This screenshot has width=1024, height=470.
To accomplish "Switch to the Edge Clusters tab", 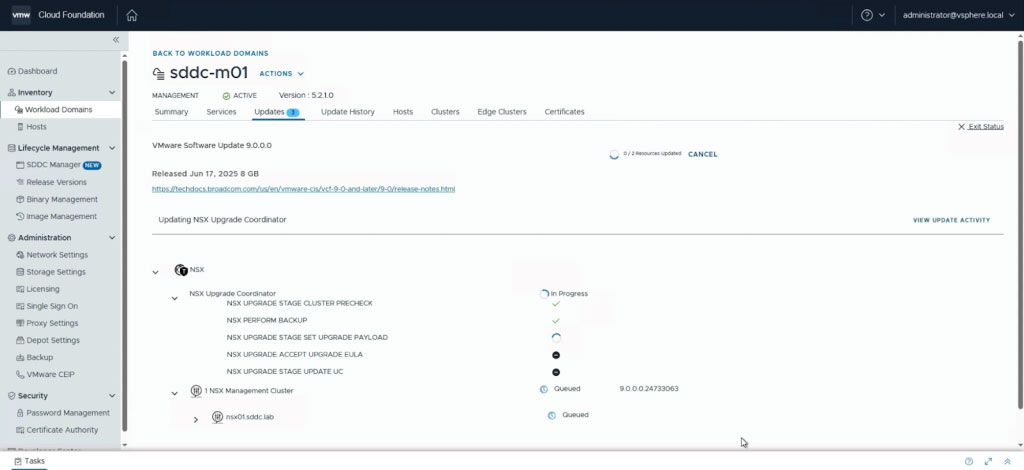I will coord(501,112).
